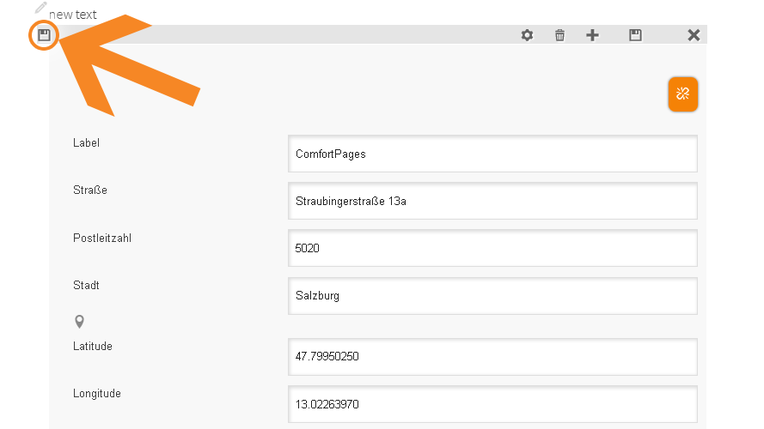Click the 'Postleitzahl' field label
The width and height of the screenshot is (764, 429).
pyautogui.click(x=103, y=238)
